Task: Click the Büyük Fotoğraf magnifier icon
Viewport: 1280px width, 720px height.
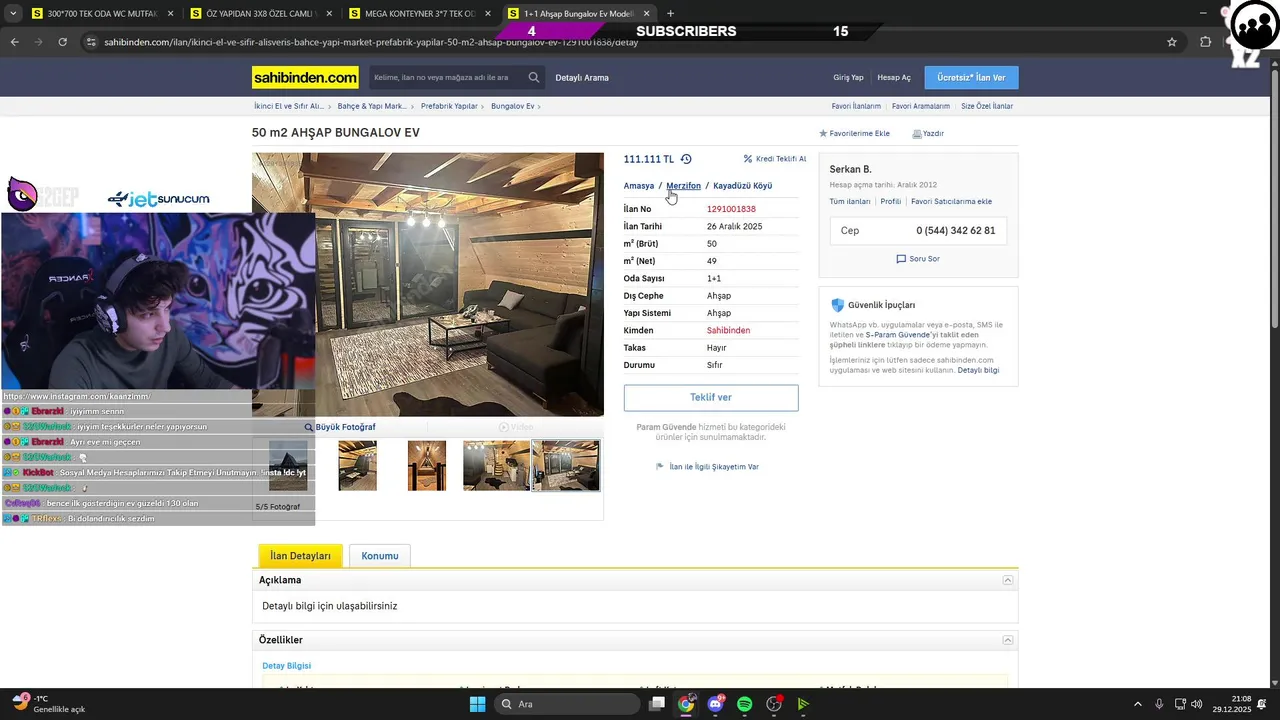Action: 309,427
